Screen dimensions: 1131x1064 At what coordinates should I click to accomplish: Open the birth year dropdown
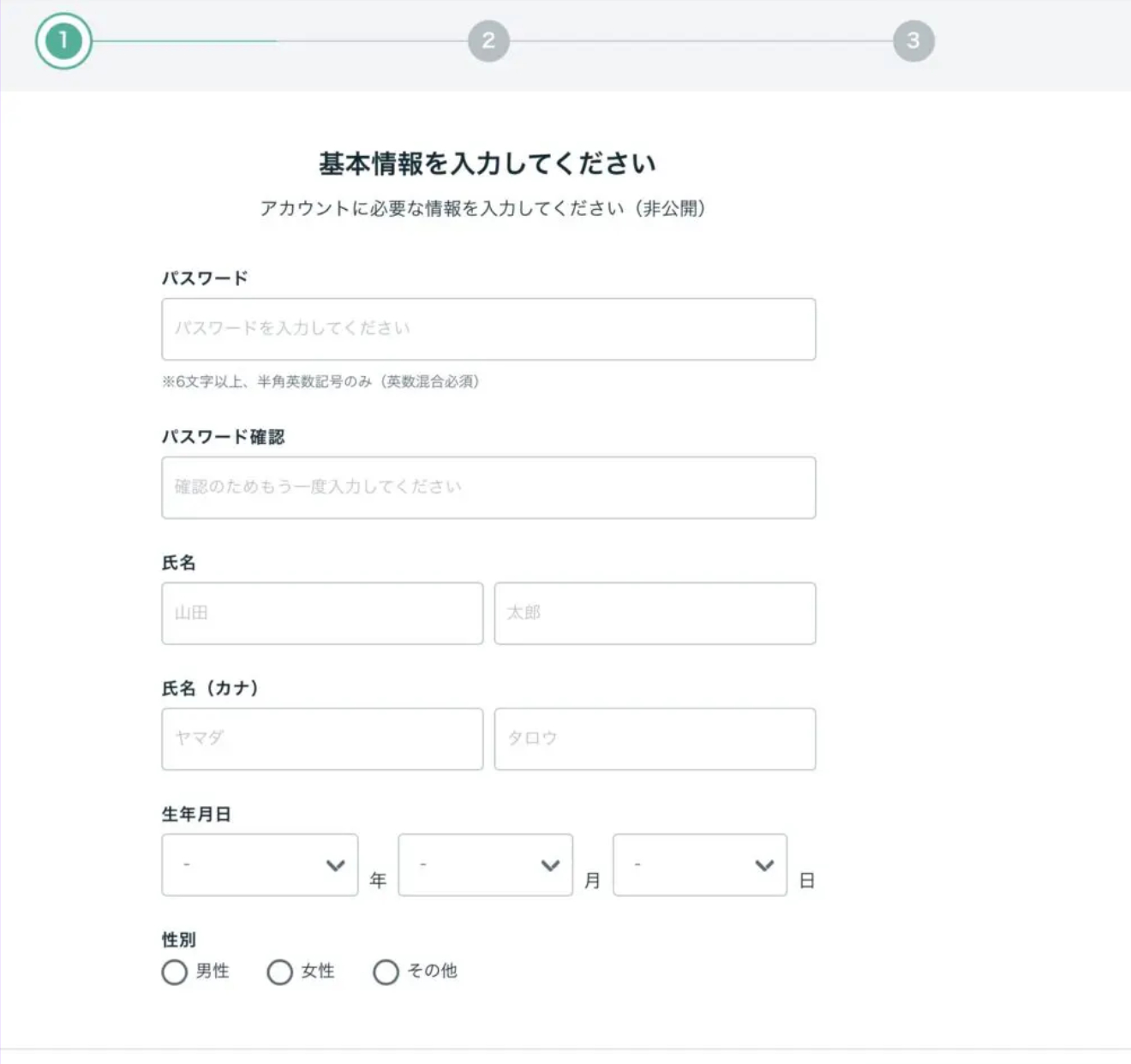[x=260, y=865]
